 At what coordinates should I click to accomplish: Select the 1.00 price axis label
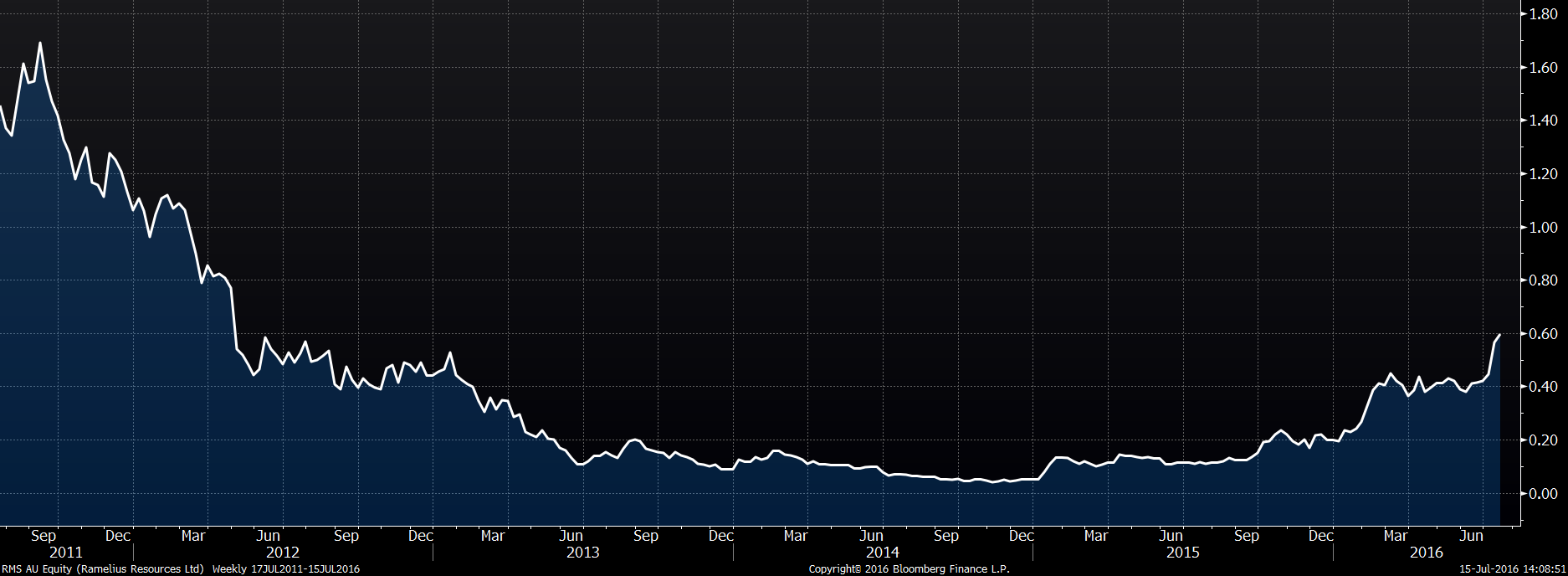coord(1543,228)
